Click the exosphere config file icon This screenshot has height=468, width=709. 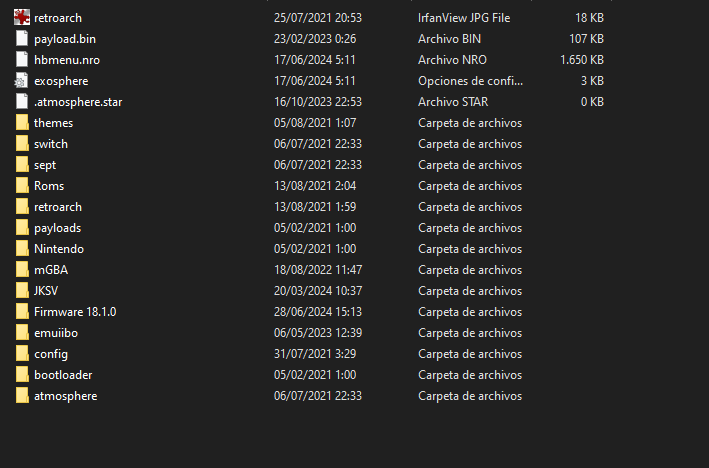[21, 80]
